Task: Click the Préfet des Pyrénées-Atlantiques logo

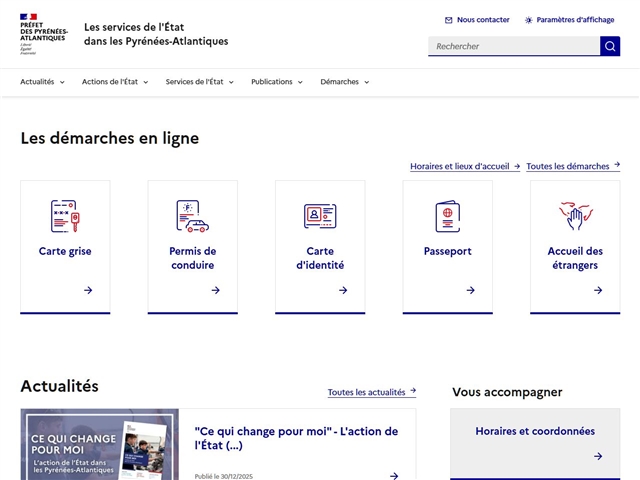Action: 44,33
